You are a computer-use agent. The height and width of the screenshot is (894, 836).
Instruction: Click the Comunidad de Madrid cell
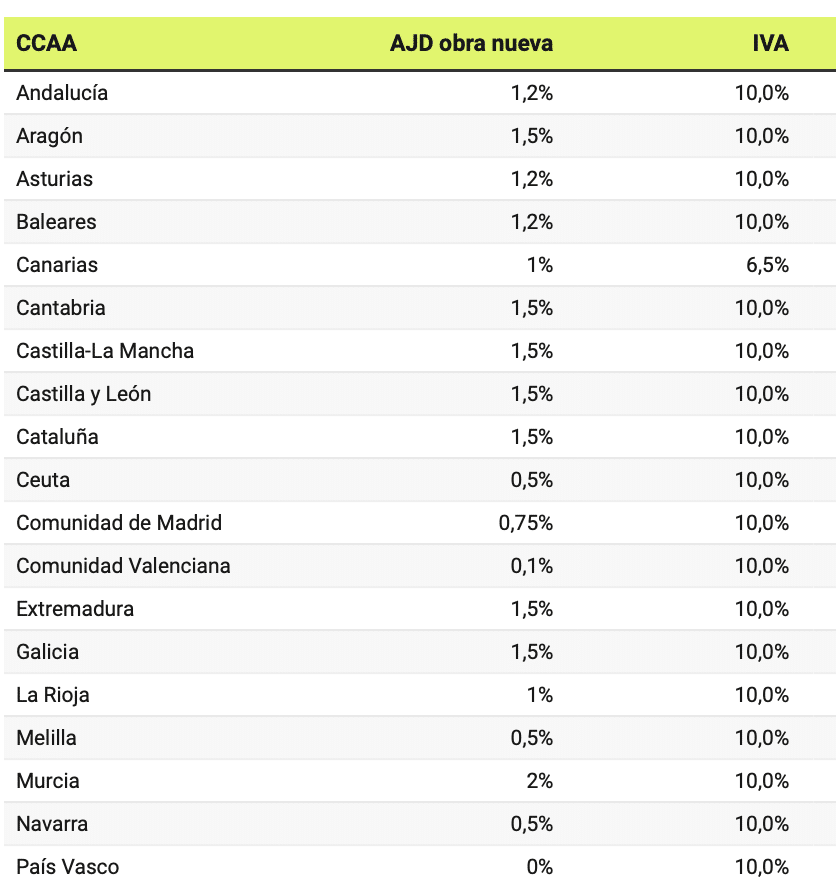[119, 523]
